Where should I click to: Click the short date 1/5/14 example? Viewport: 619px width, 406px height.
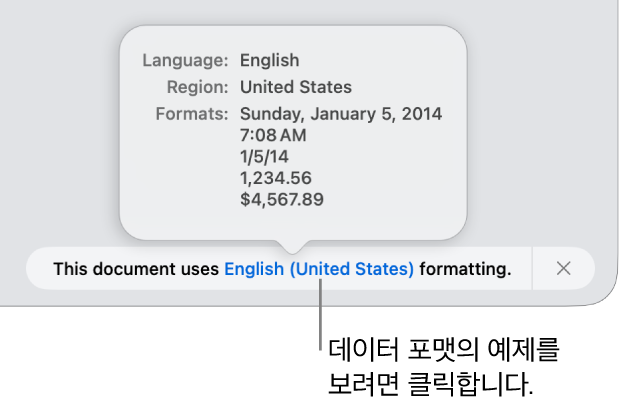coord(265,157)
